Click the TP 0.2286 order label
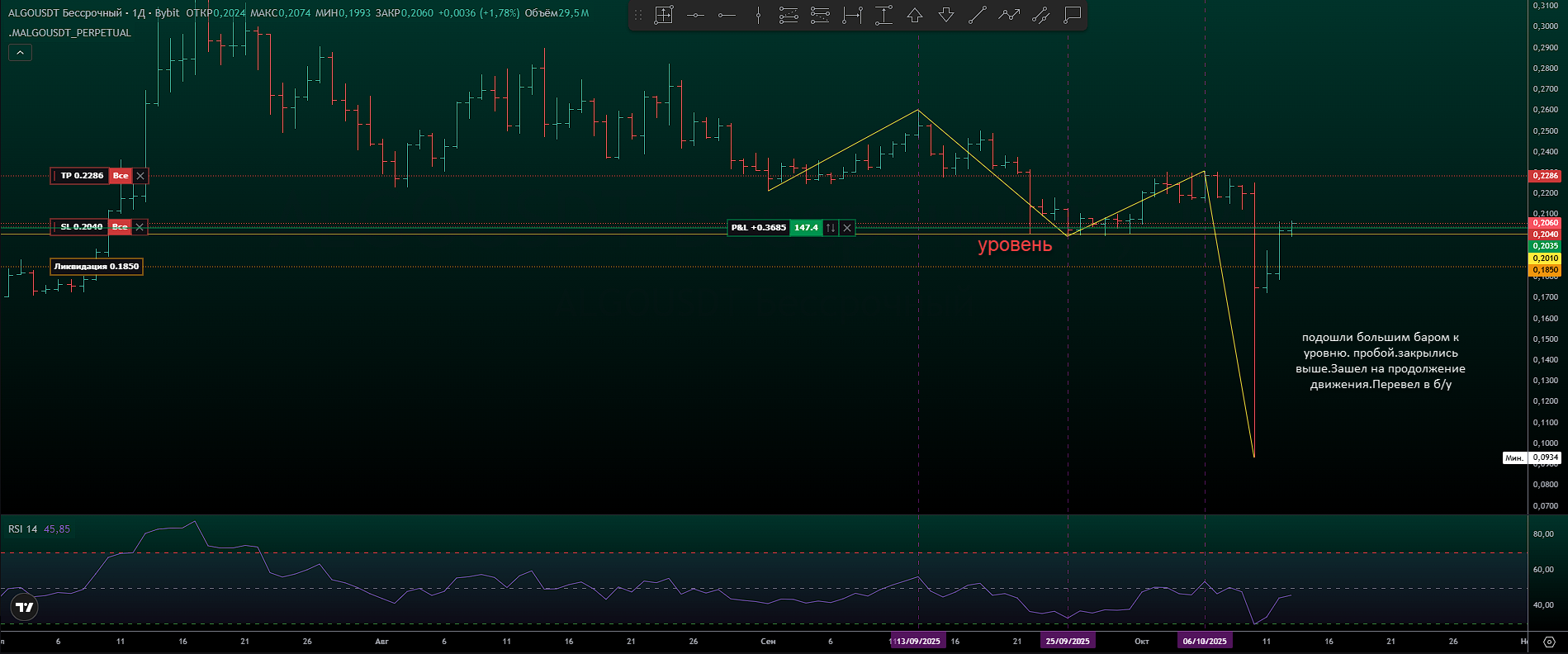 (x=82, y=176)
